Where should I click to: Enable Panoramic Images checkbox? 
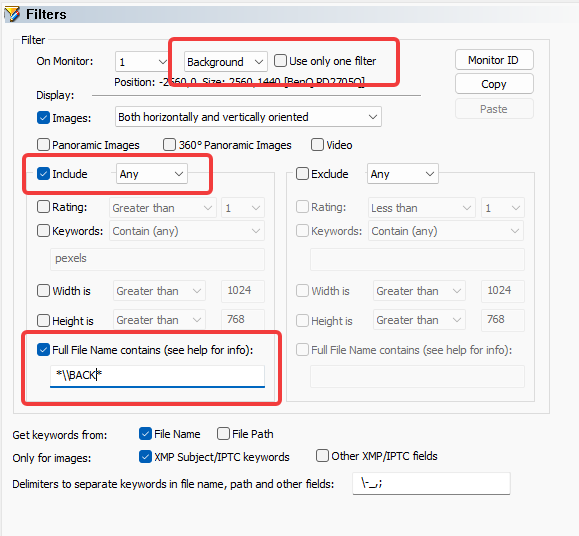pos(43,145)
